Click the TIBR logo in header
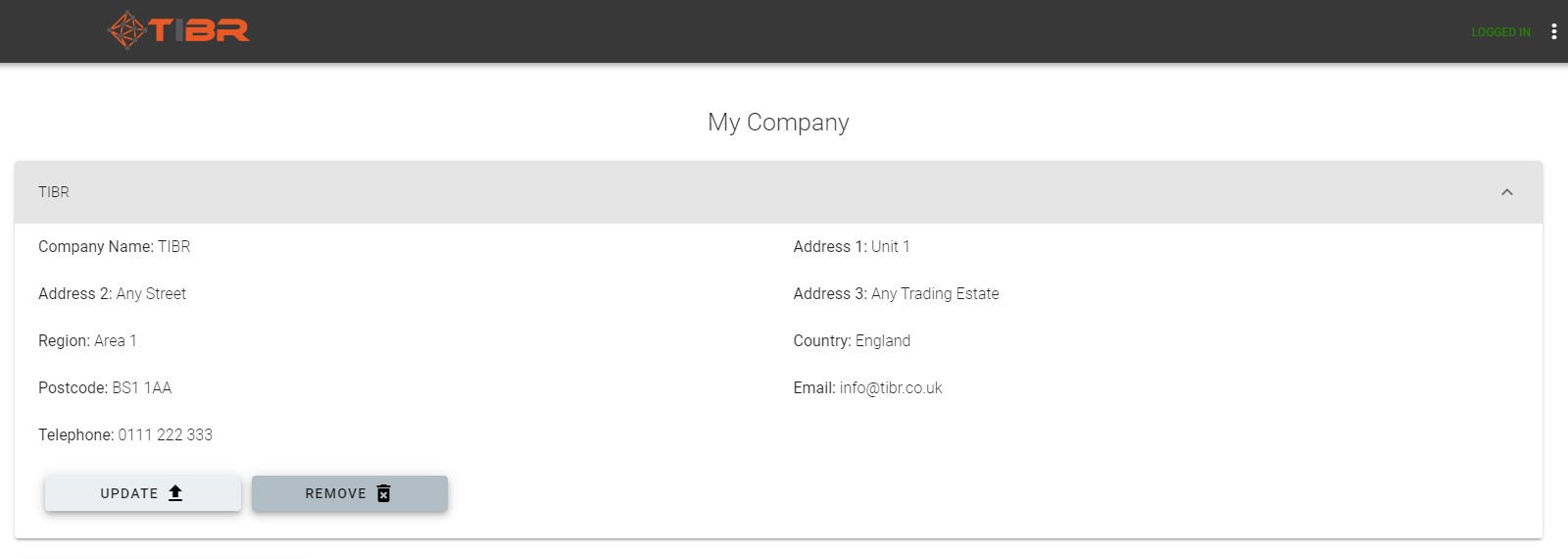This screenshot has height=559, width=1568. [178, 30]
